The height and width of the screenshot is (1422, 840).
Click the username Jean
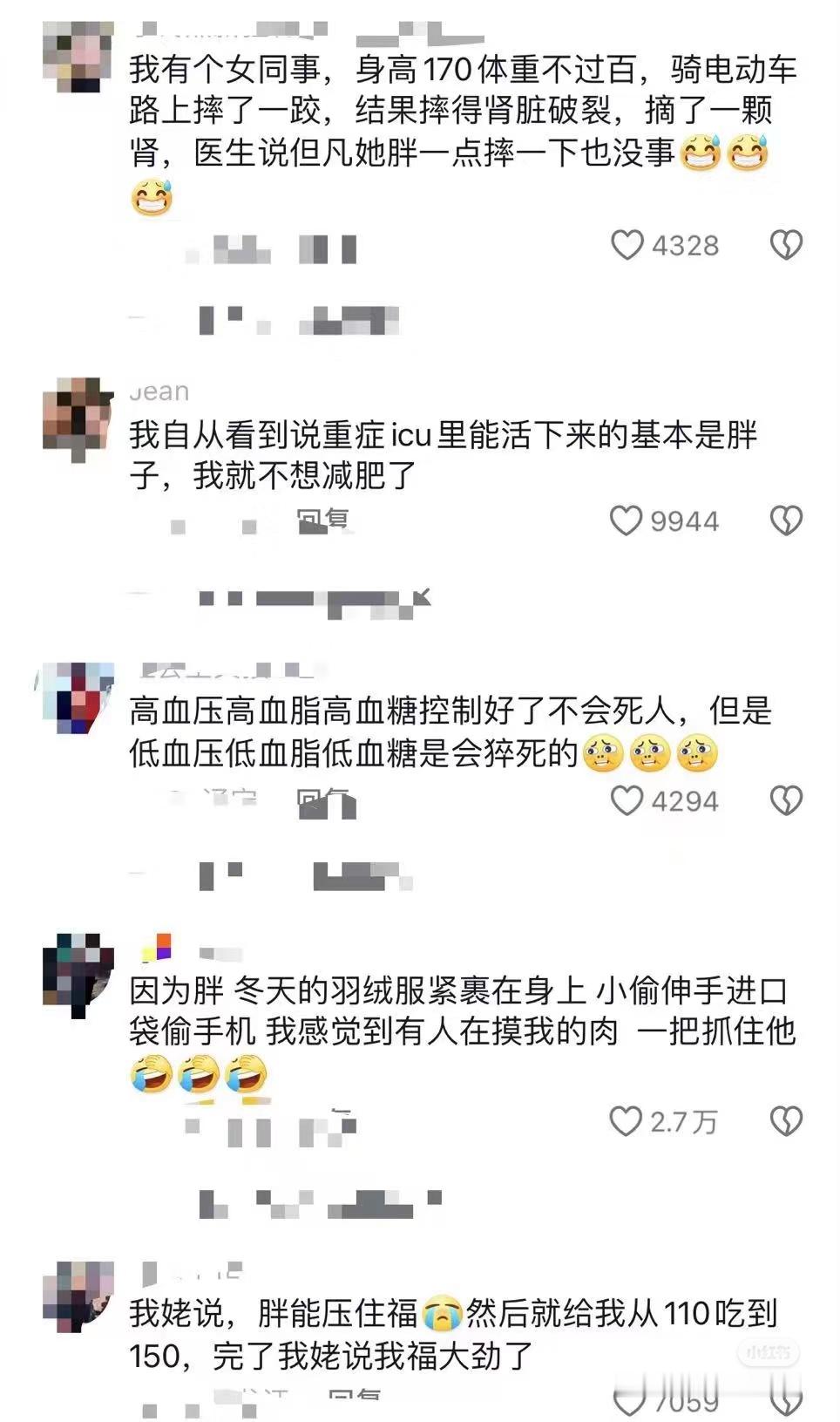point(159,392)
